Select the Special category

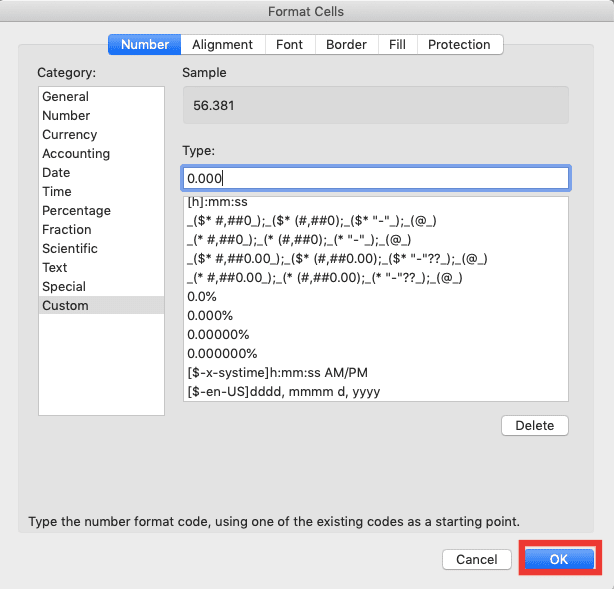click(x=101, y=286)
